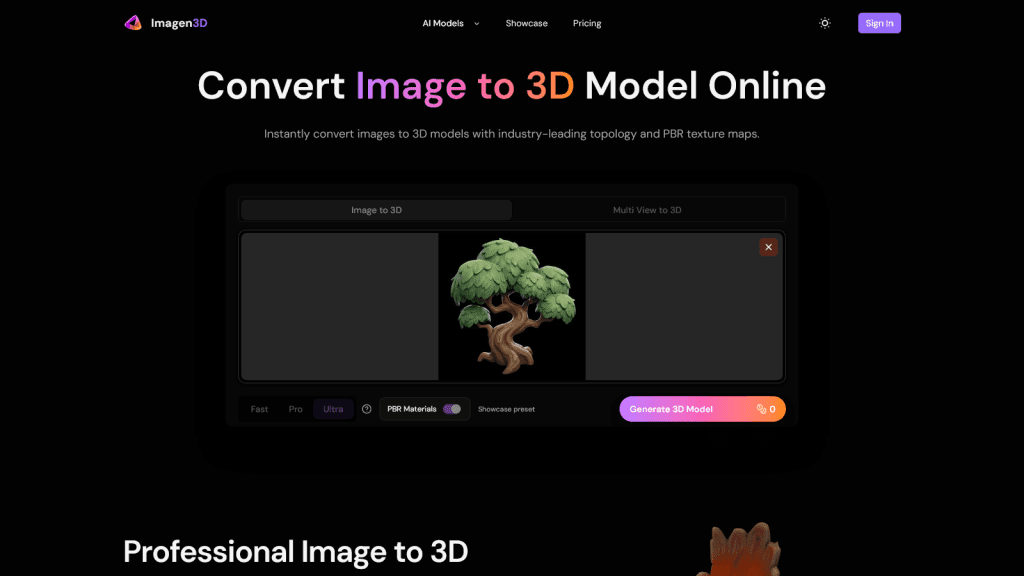Viewport: 1024px width, 576px height.
Task: View the Pricing page
Action: (x=587, y=23)
